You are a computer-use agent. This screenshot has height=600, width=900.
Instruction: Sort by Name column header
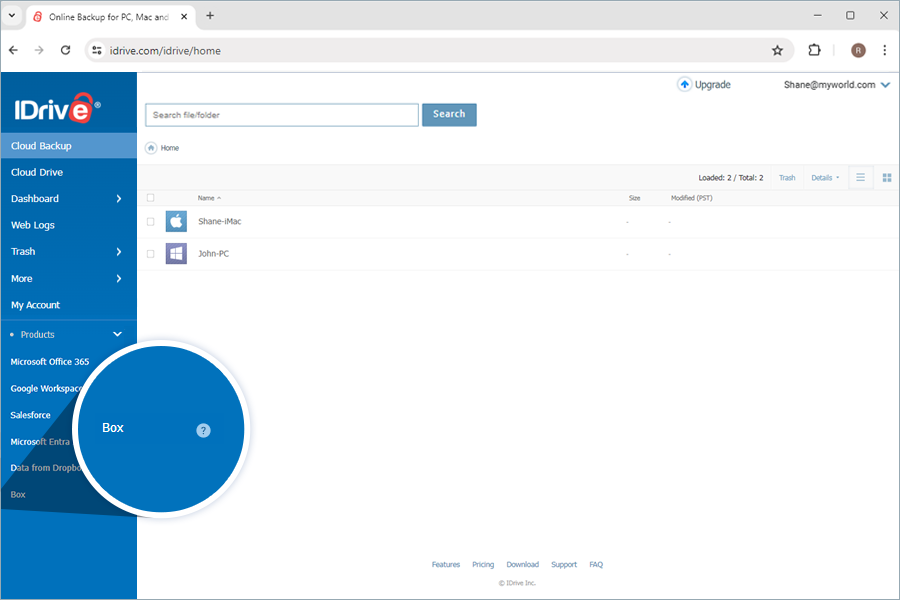209,198
